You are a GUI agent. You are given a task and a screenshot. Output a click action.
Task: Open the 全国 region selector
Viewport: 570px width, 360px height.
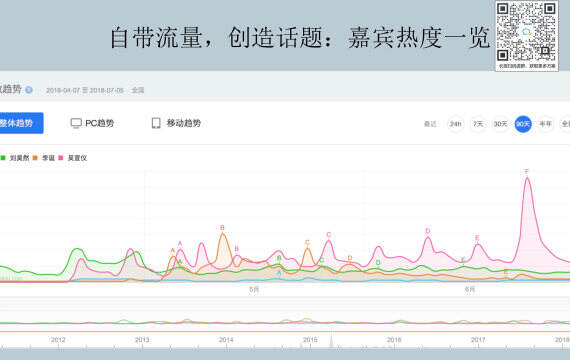pyautogui.click(x=138, y=90)
